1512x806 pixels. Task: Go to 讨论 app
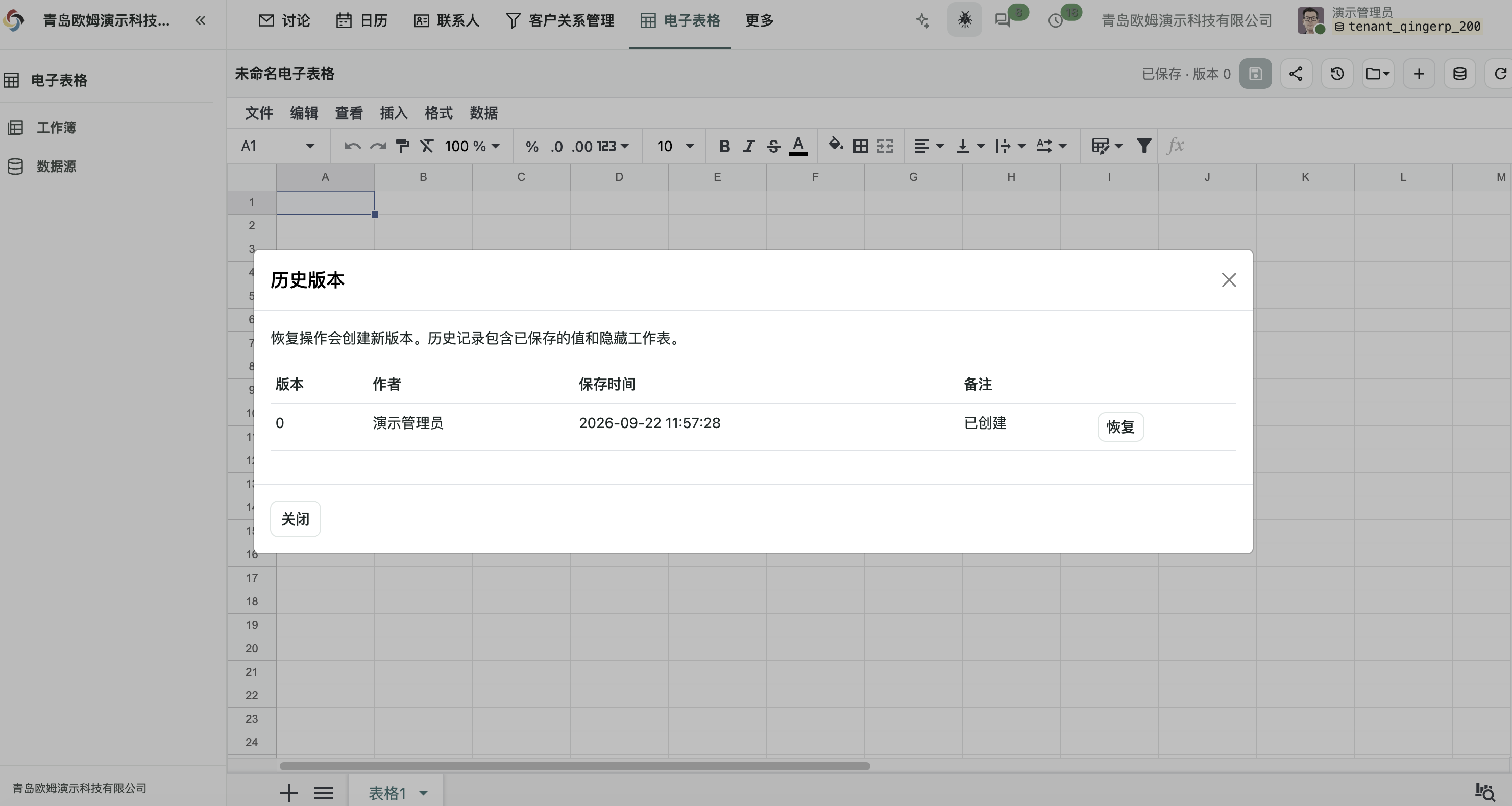284,20
